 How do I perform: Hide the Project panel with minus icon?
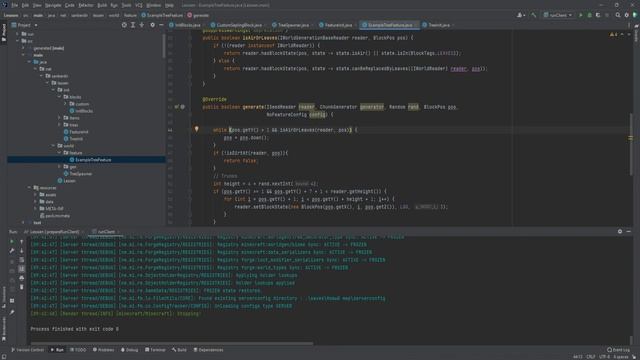(161, 25)
